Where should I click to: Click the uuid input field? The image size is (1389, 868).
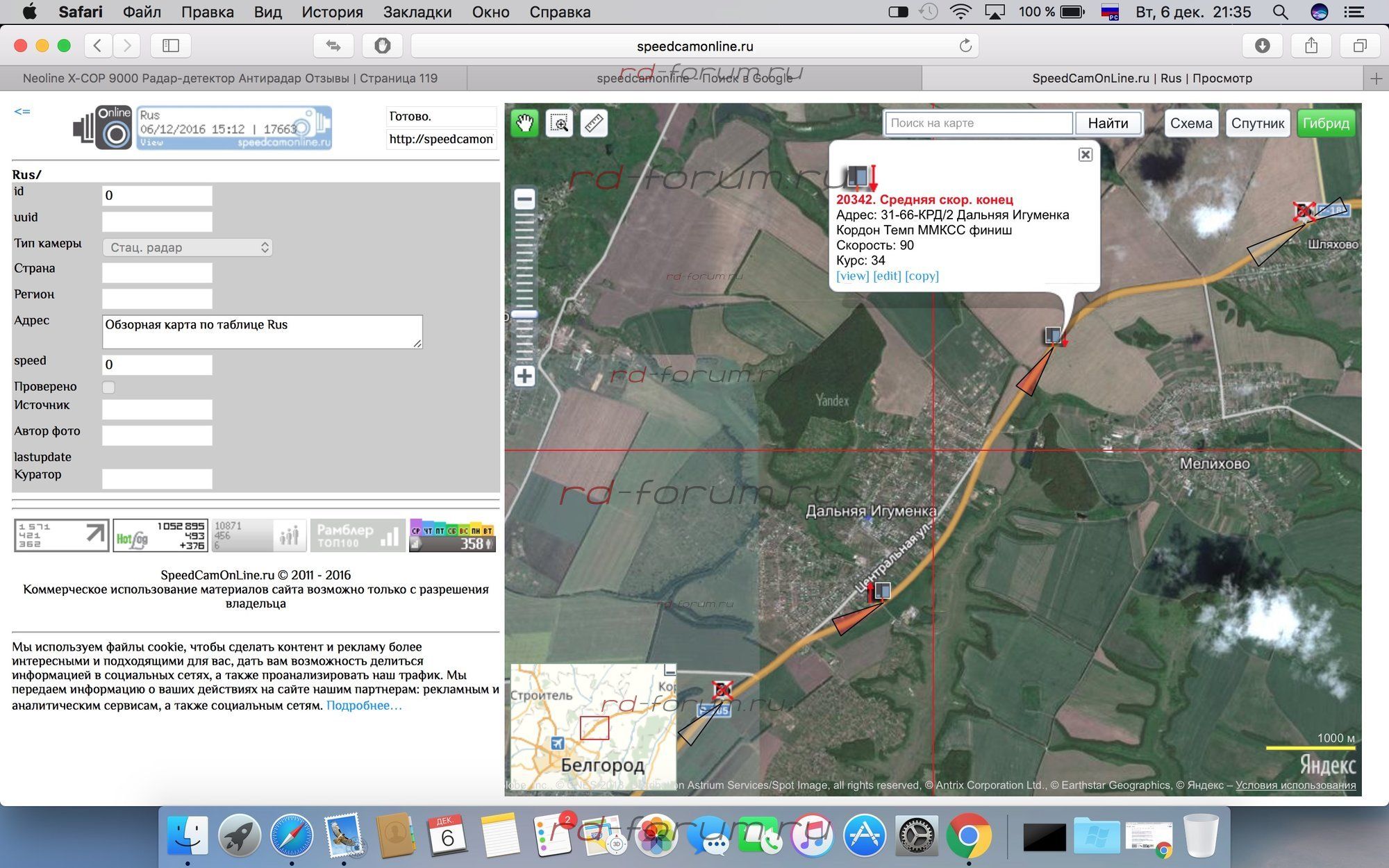[157, 222]
